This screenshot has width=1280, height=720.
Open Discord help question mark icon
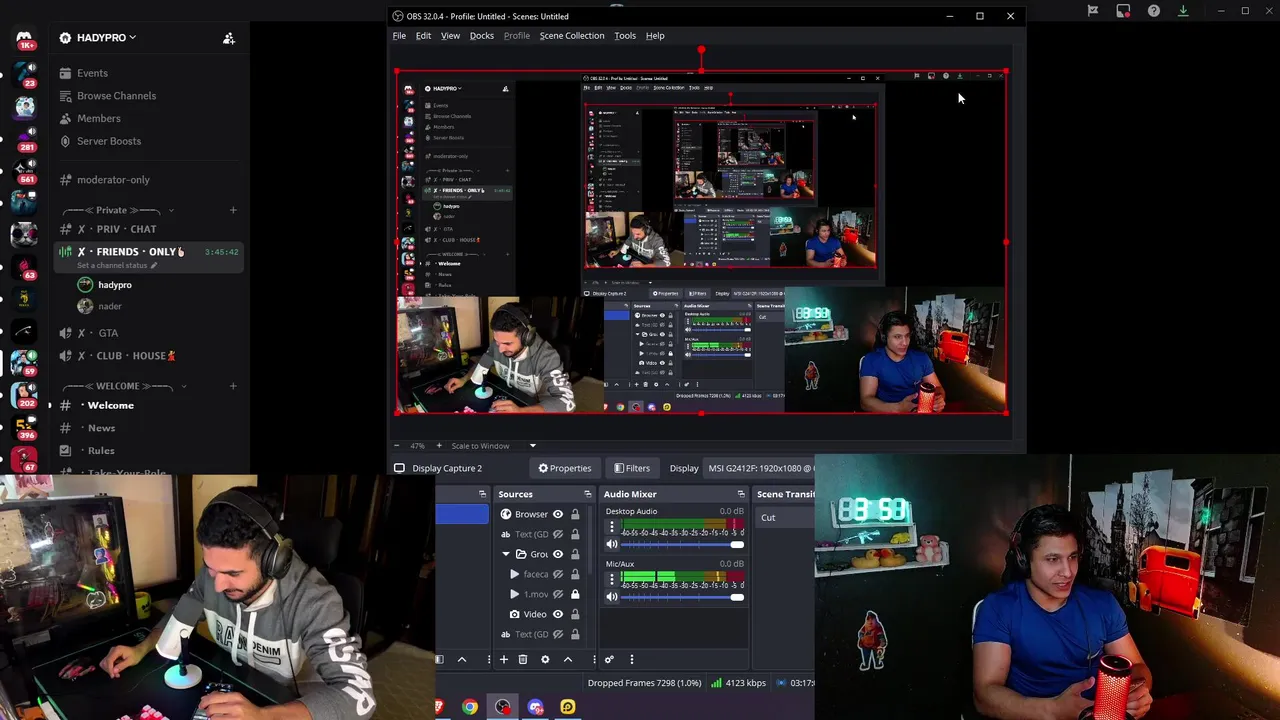(x=1154, y=11)
